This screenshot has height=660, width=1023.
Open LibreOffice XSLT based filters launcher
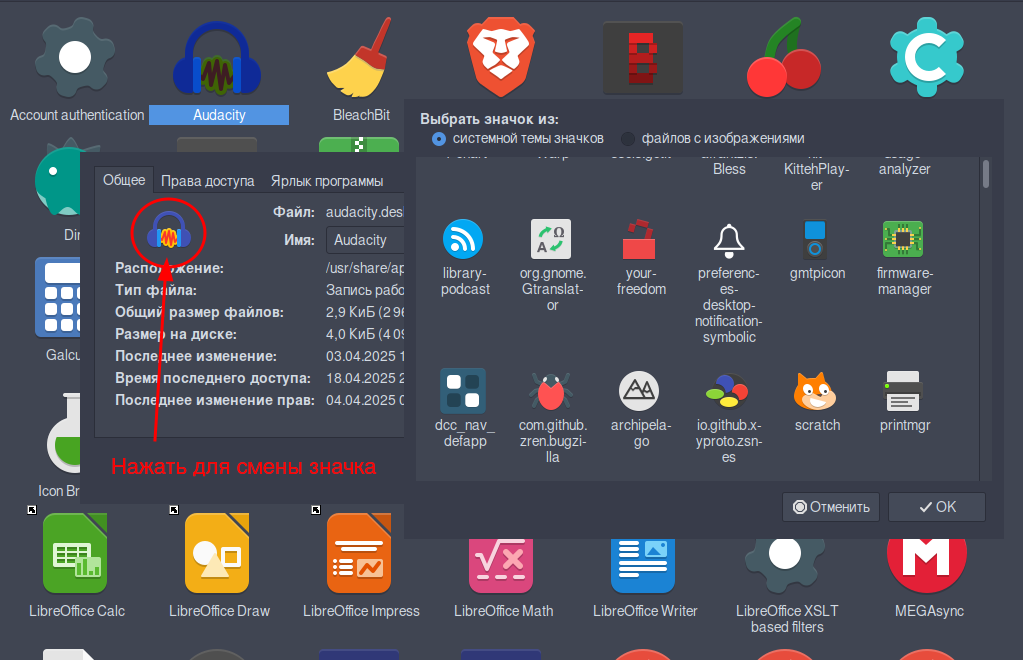coord(785,565)
